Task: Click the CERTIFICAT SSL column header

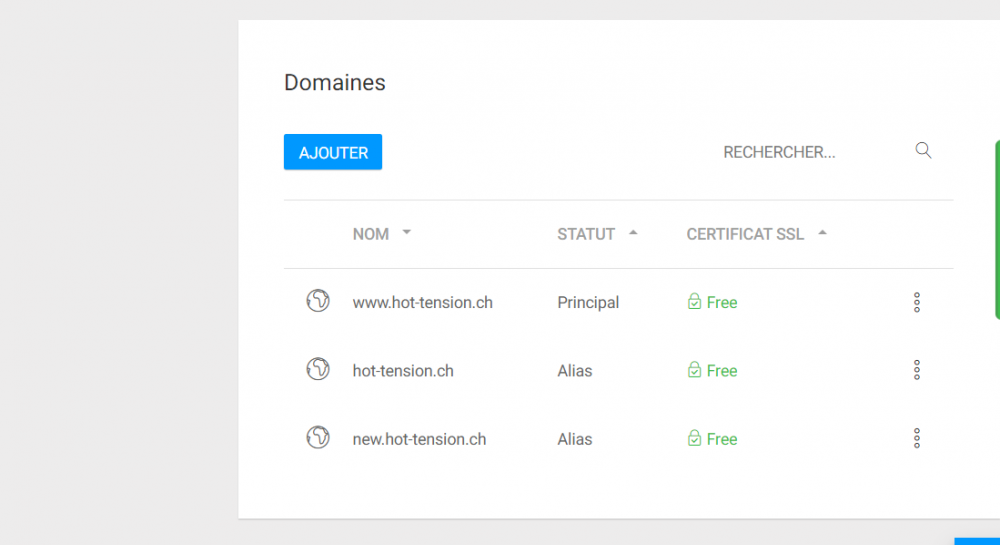Action: [745, 234]
